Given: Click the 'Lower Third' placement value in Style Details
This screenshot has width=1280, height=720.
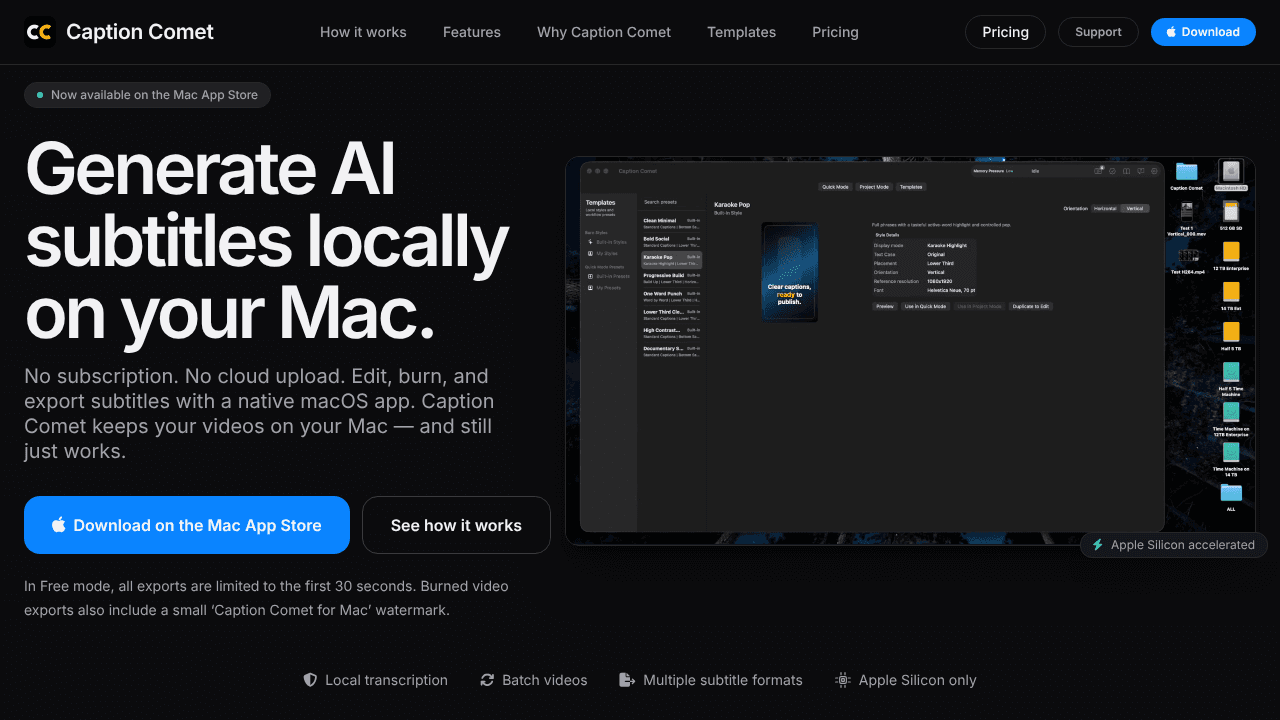Looking at the screenshot, I should coord(941,263).
